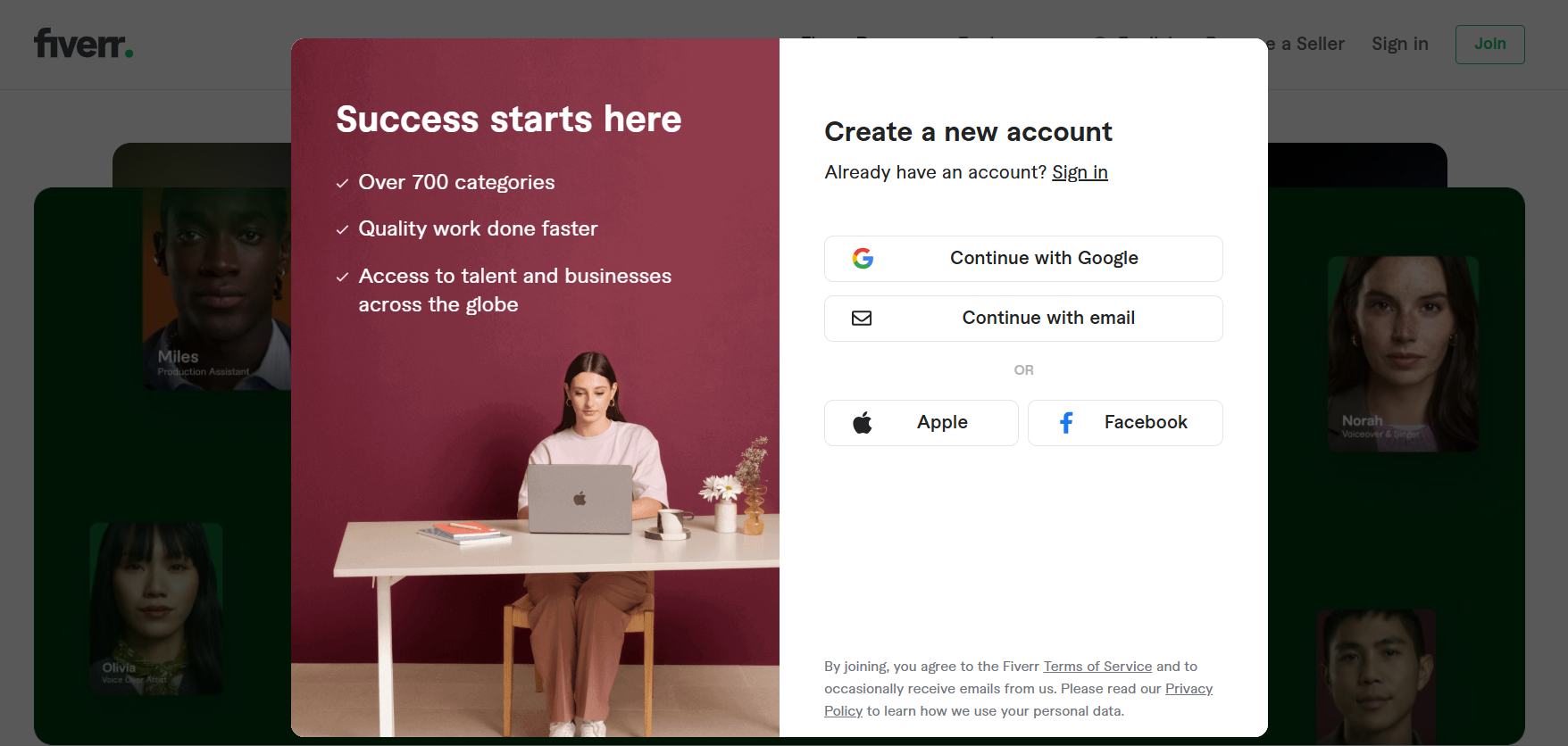Click the envelope email icon

[862, 319]
